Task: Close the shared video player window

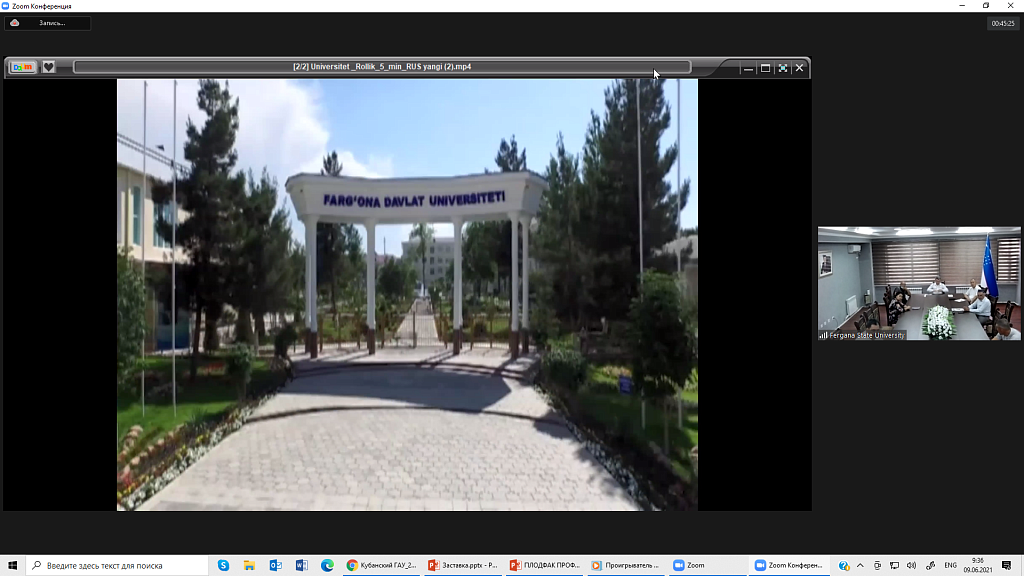Action: tap(799, 68)
